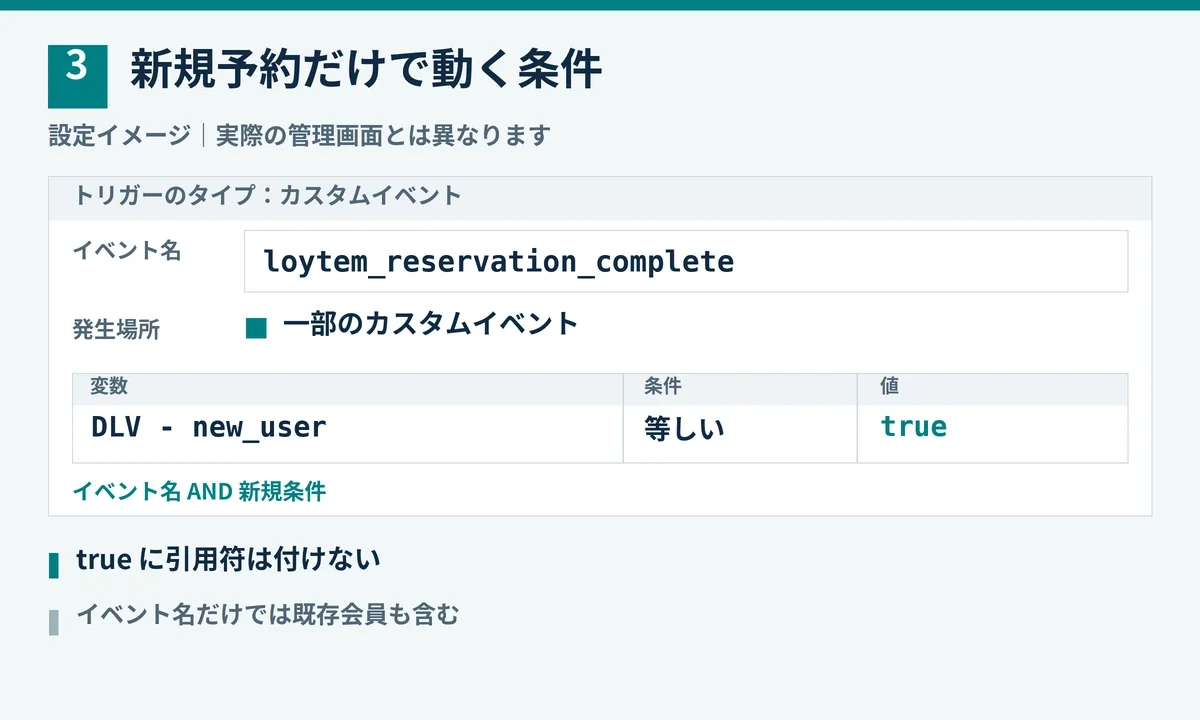Click the 発生場所 label
Image resolution: width=1200 pixels, height=720 pixels.
click(116, 330)
